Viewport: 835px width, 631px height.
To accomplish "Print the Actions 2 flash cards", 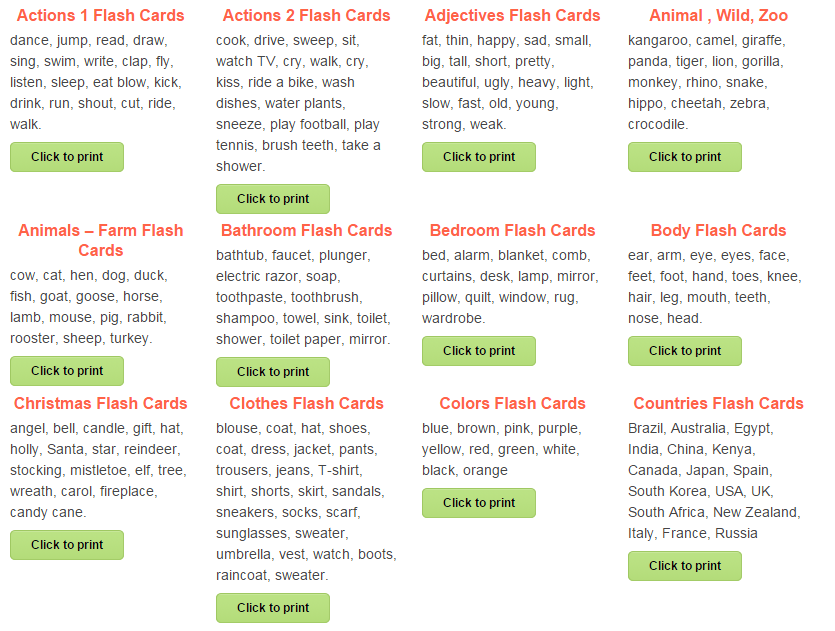I will 273,199.
